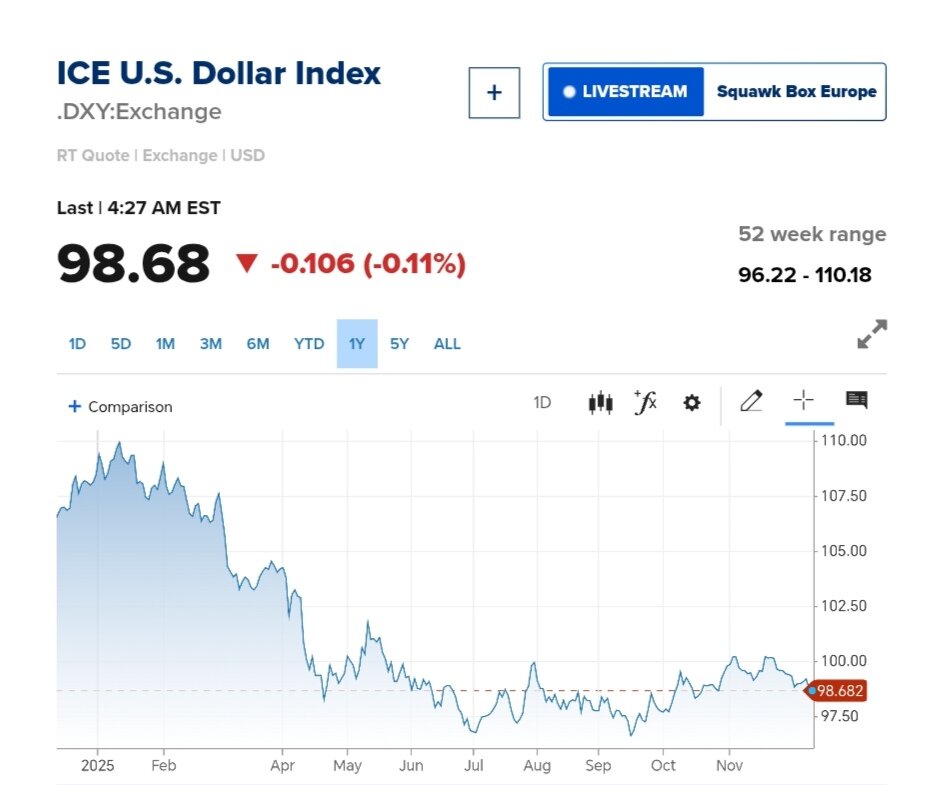Image resolution: width=927 pixels, height=785 pixels.
Task: Select the 5Y time range
Action: pyautogui.click(x=399, y=344)
